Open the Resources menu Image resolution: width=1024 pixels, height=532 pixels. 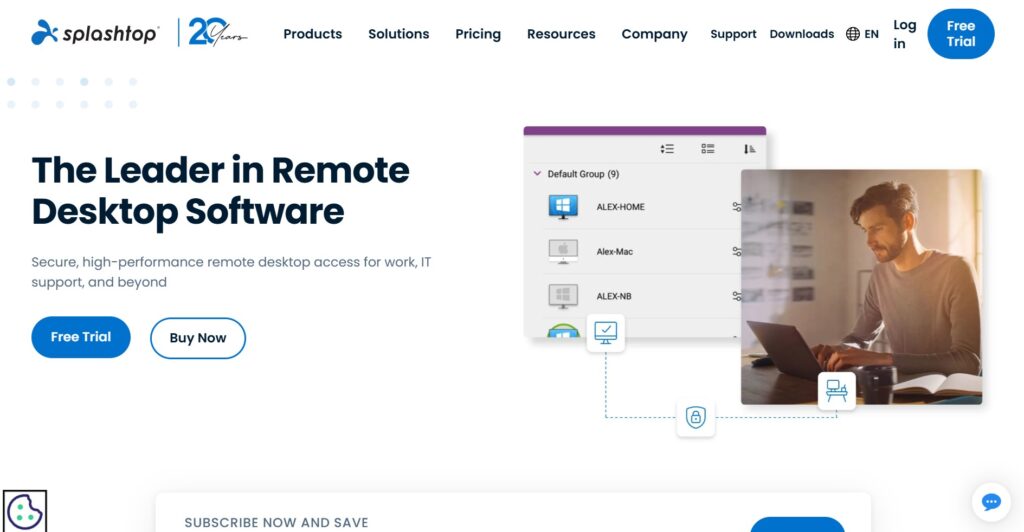(x=561, y=34)
